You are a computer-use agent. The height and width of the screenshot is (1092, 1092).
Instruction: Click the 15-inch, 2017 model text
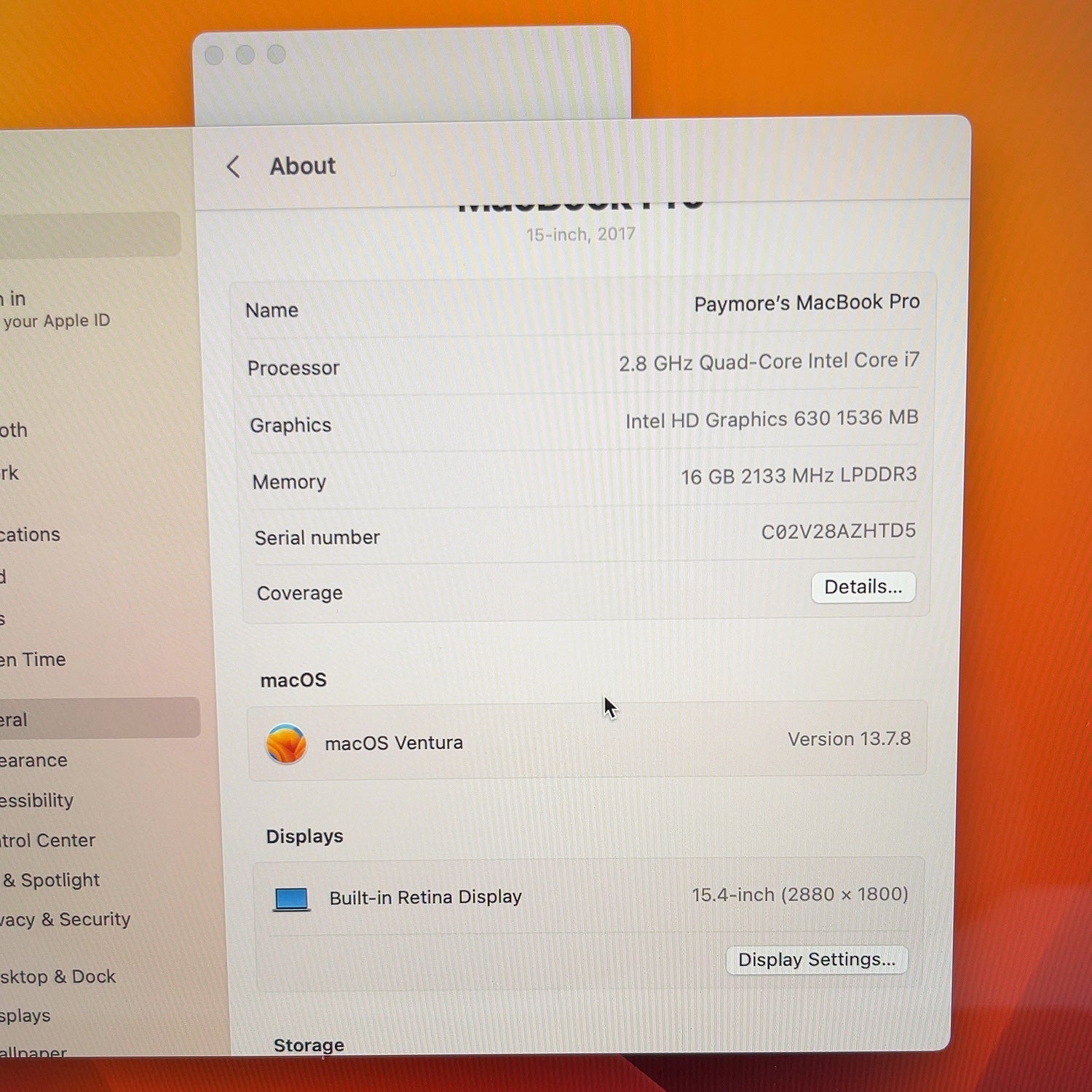(x=580, y=234)
